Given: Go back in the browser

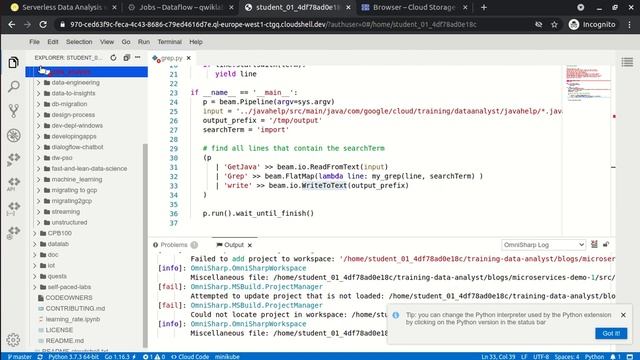Looking at the screenshot, I should click(x=11, y=24).
